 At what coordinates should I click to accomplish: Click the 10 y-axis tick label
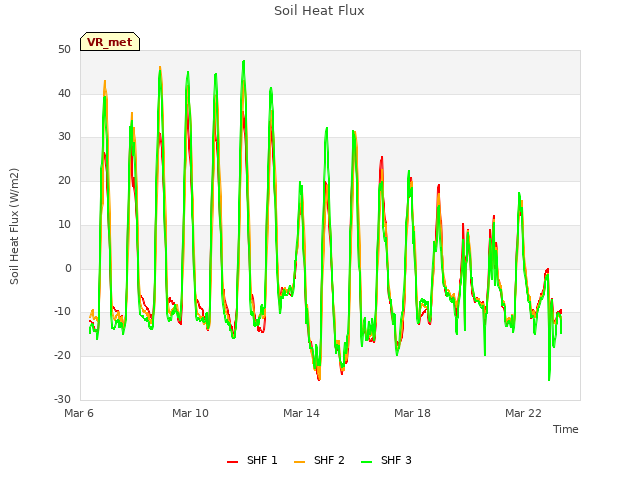[64, 224]
